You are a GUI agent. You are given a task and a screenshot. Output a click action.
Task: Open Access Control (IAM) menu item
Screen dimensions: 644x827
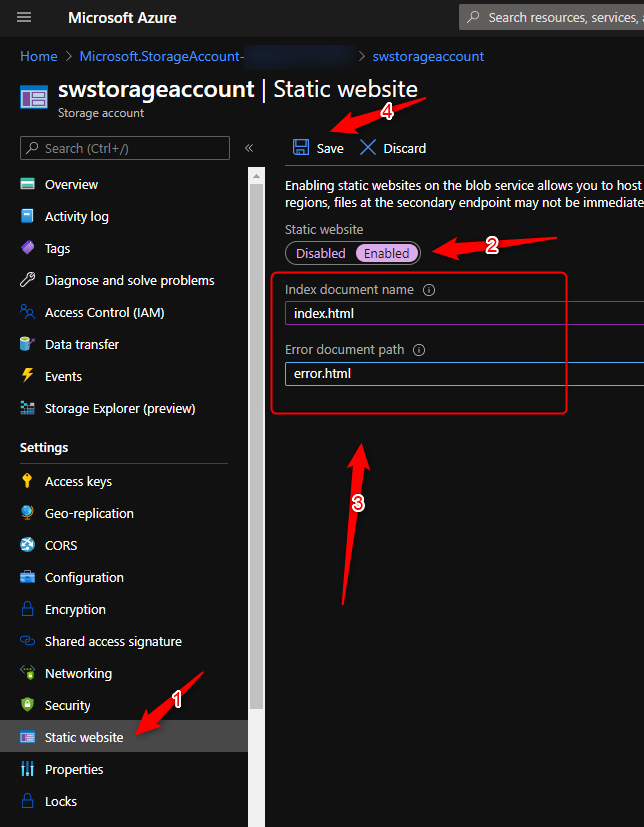(x=104, y=312)
